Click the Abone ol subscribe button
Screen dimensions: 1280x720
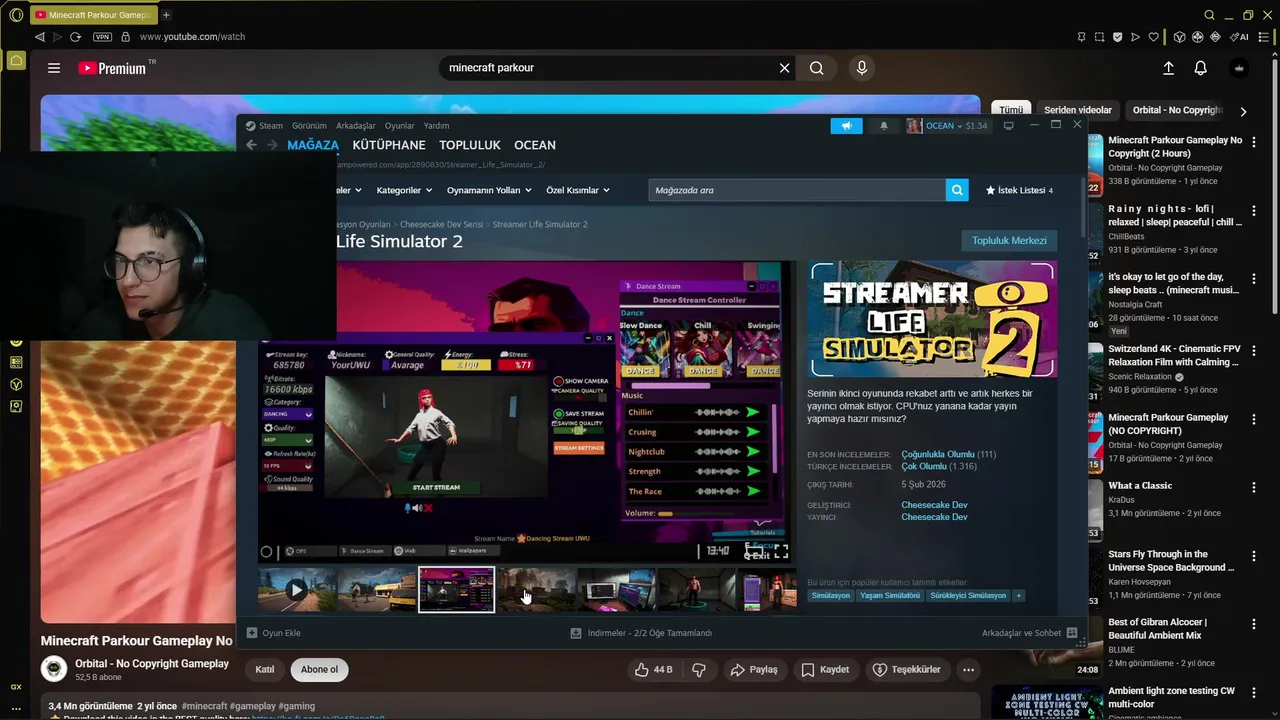click(x=319, y=669)
